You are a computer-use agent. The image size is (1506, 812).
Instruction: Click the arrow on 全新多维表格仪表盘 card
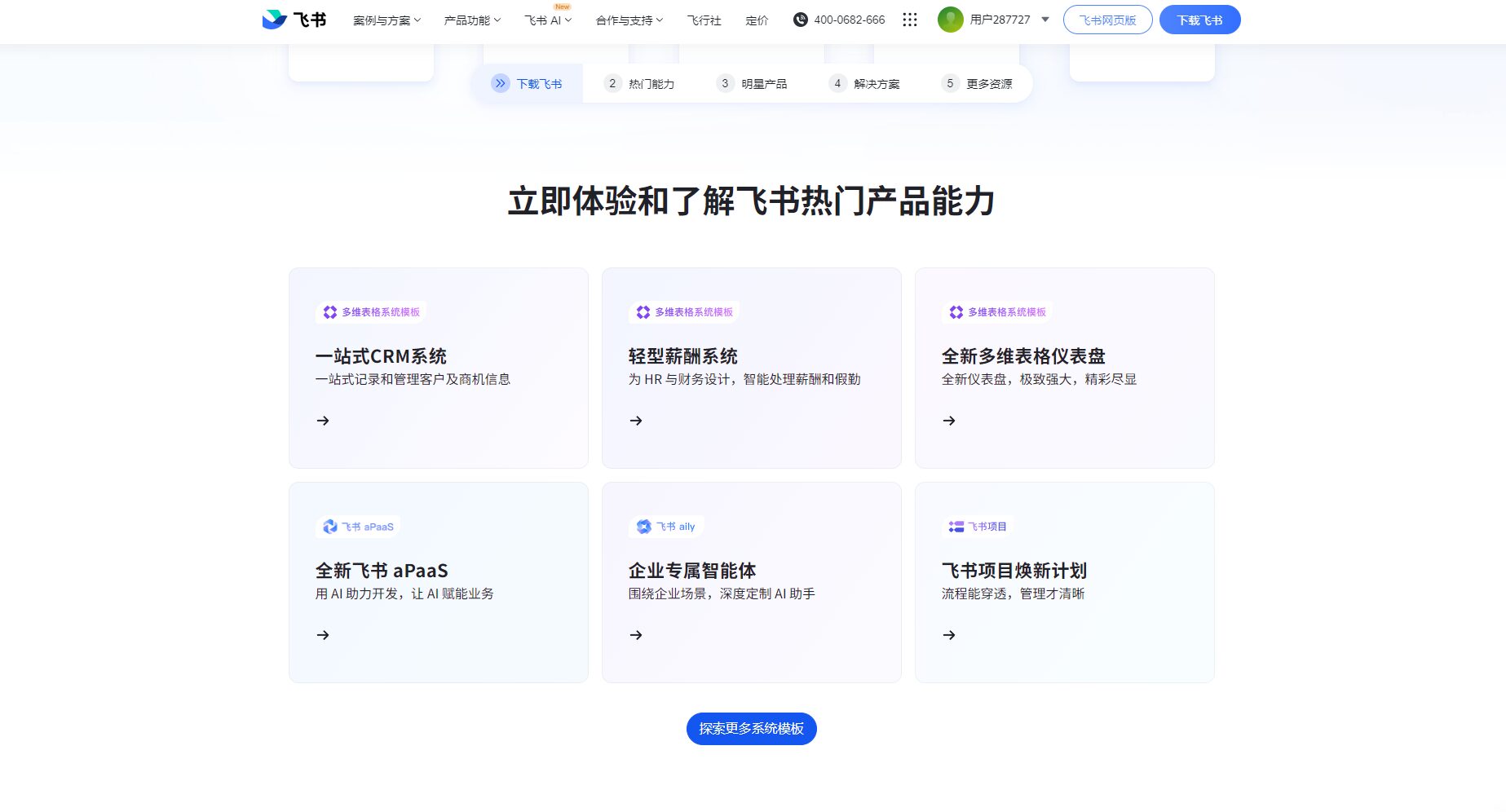click(949, 421)
